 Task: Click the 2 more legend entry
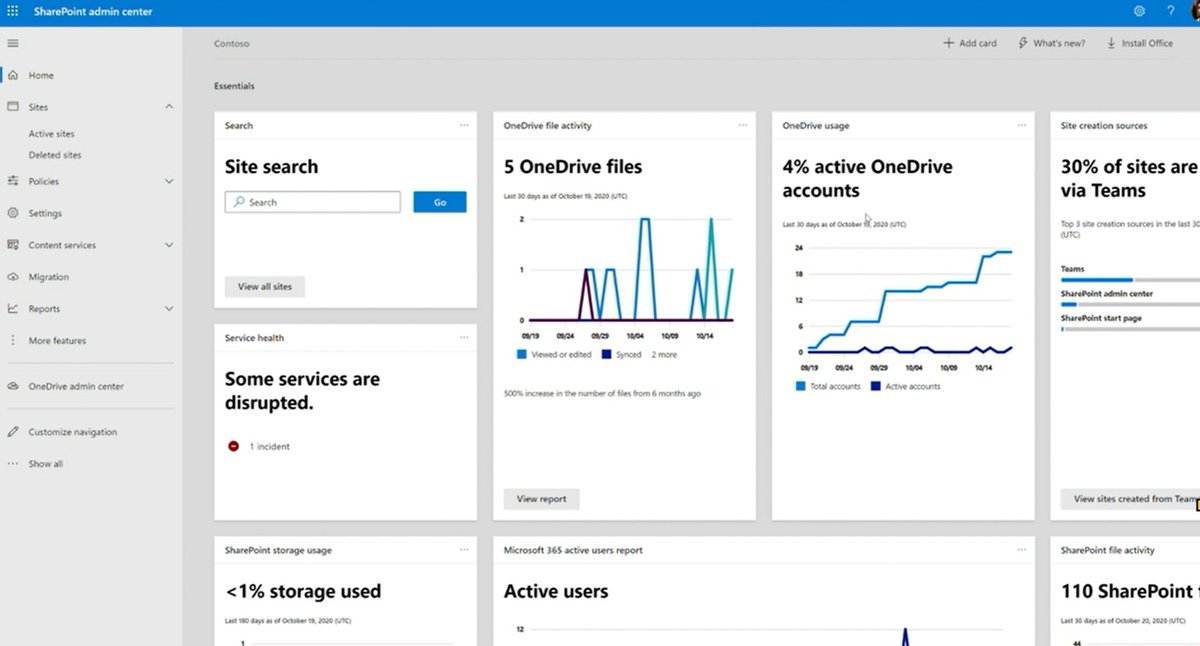point(664,355)
